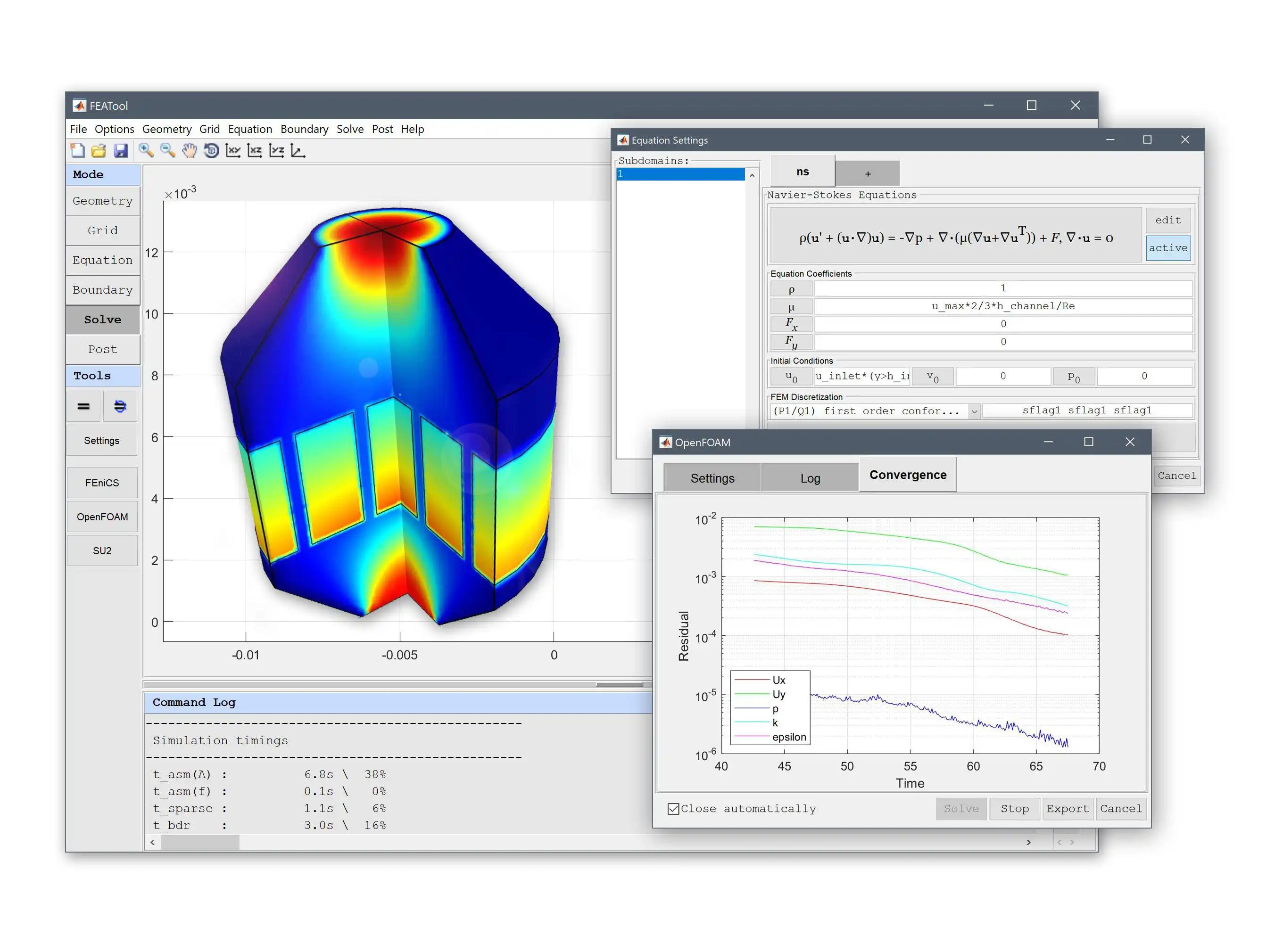Click the Grid mode button in sidebar

102,230
